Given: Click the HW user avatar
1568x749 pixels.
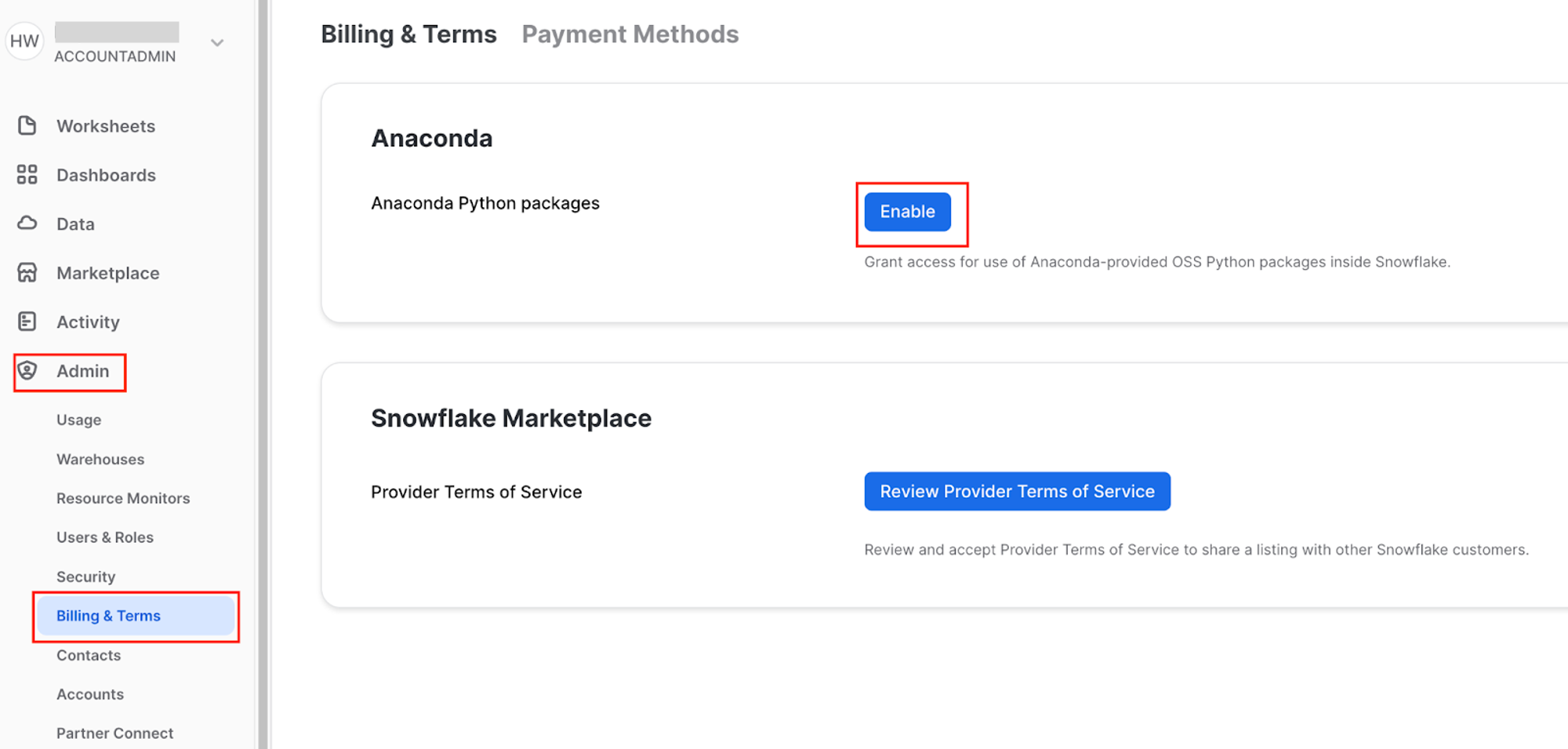Looking at the screenshot, I should point(24,41).
